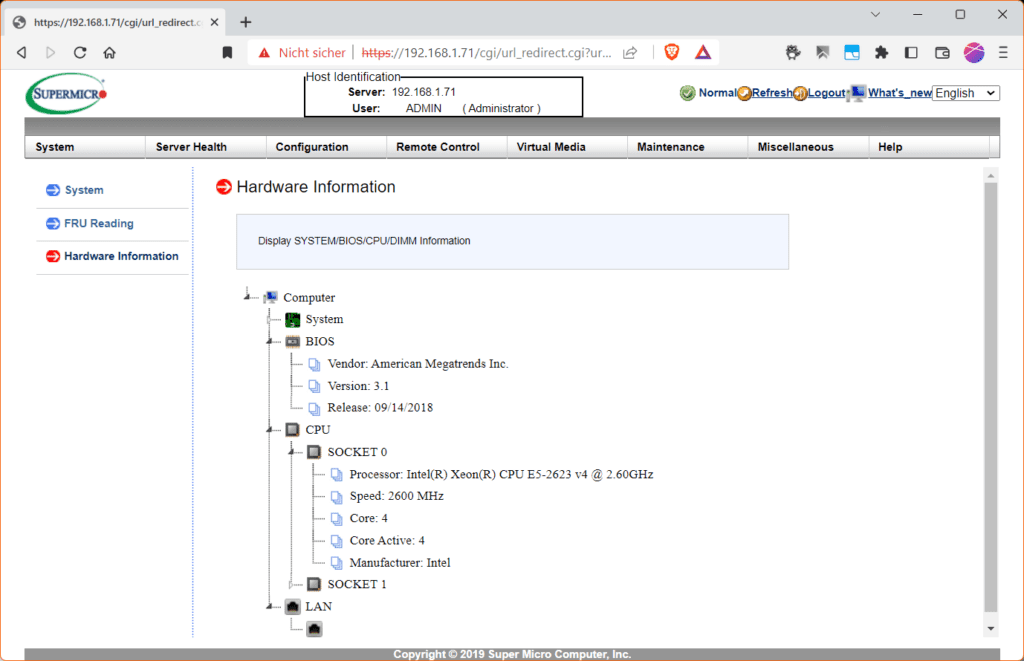Open the extensions puzzle icon
1024x661 pixels.
pos(881,53)
